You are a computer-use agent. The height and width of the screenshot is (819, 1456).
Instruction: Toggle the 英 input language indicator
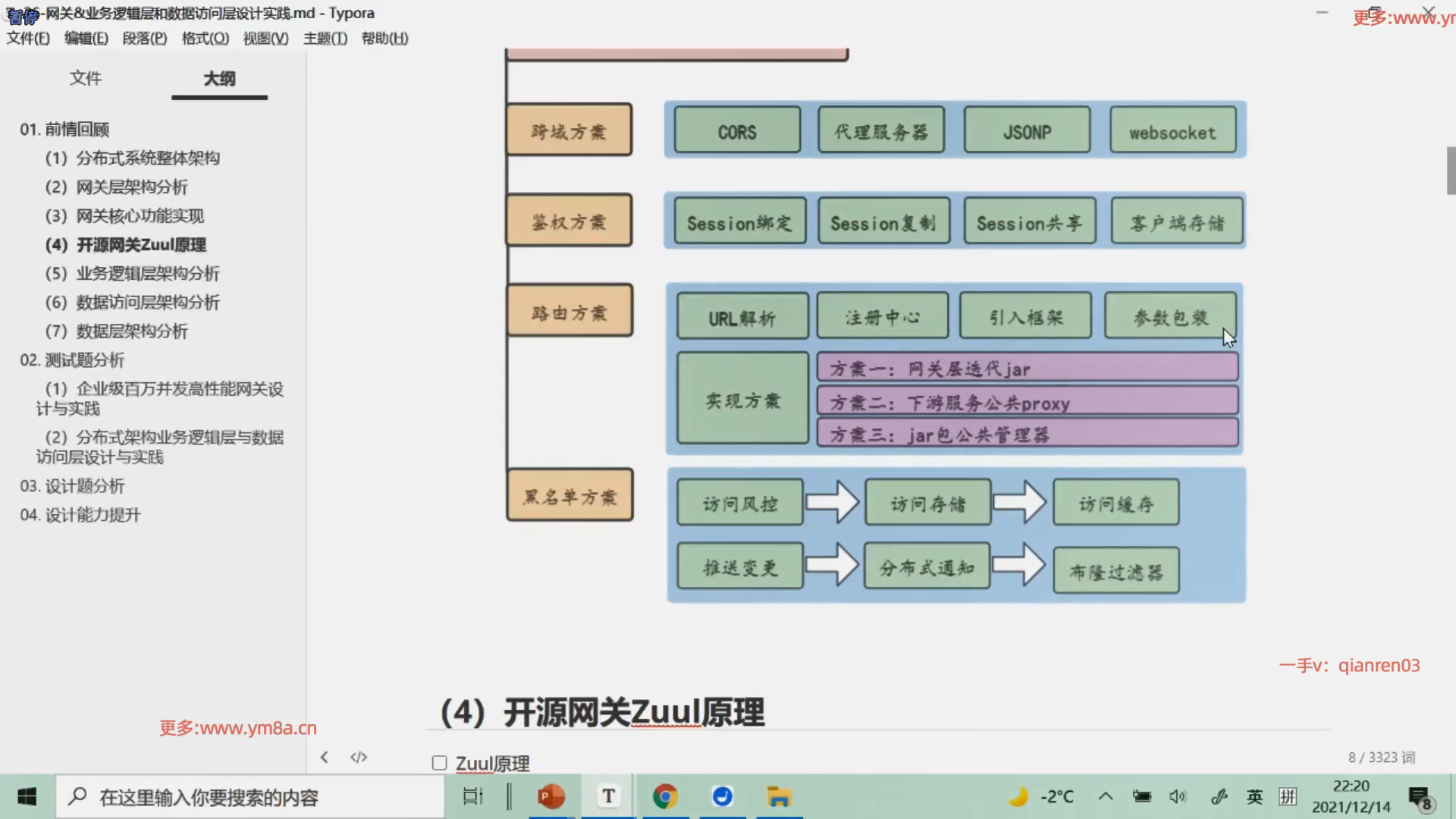coord(1254,796)
